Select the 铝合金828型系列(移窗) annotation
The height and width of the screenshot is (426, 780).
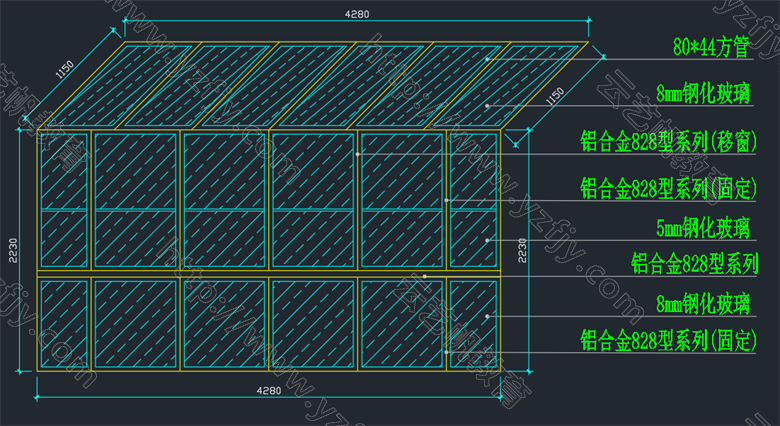[x=669, y=142]
